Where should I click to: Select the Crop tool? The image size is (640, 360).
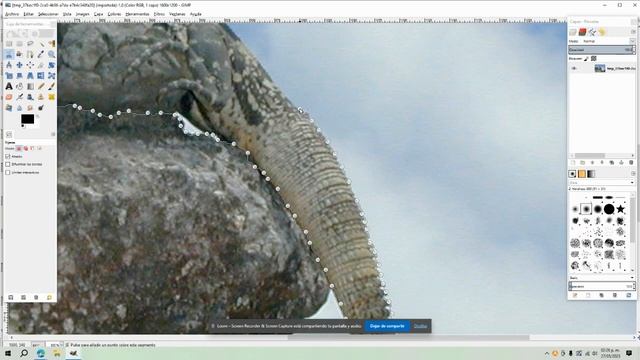click(41, 65)
